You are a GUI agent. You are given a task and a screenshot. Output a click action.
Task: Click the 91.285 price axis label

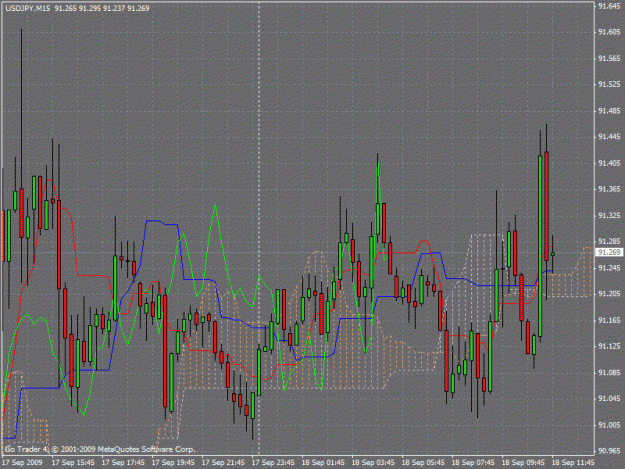click(609, 241)
